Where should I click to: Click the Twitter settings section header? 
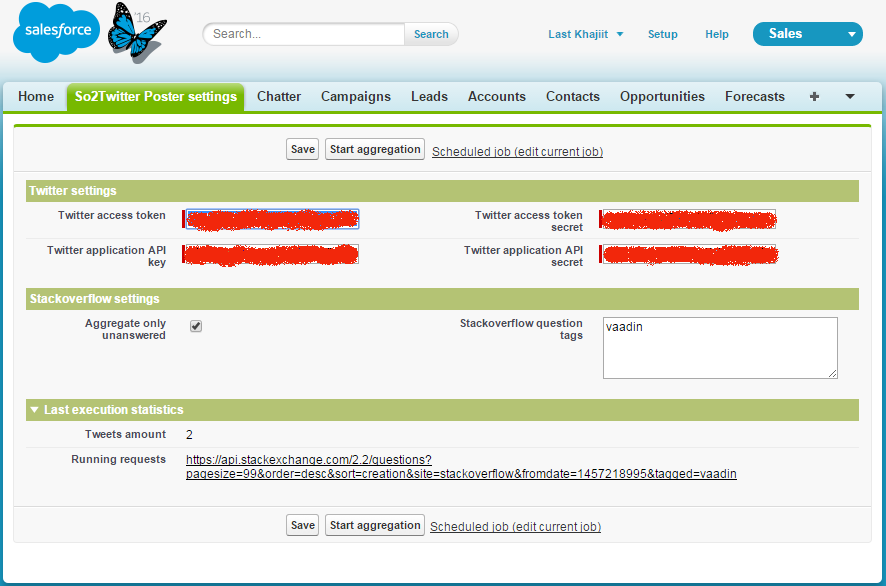[442, 191]
